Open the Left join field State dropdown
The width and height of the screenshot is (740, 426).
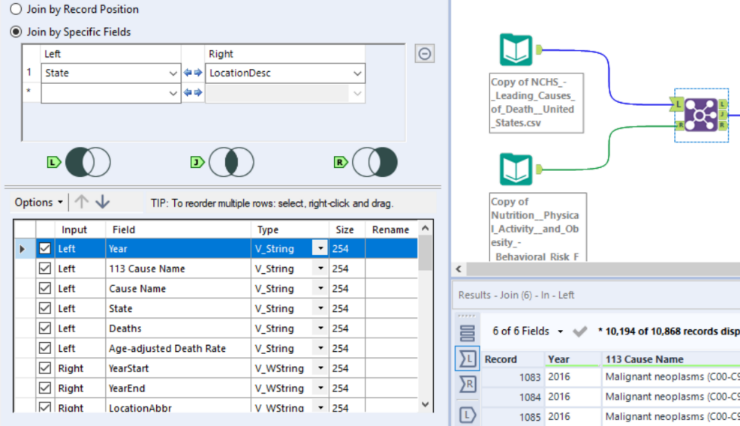click(x=171, y=73)
